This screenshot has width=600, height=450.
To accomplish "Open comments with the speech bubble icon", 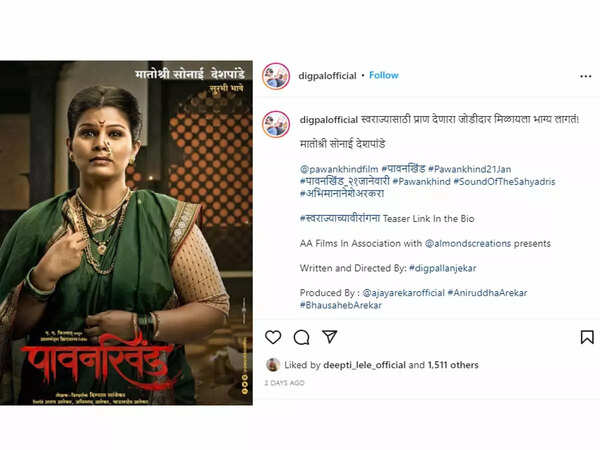I will [x=302, y=337].
